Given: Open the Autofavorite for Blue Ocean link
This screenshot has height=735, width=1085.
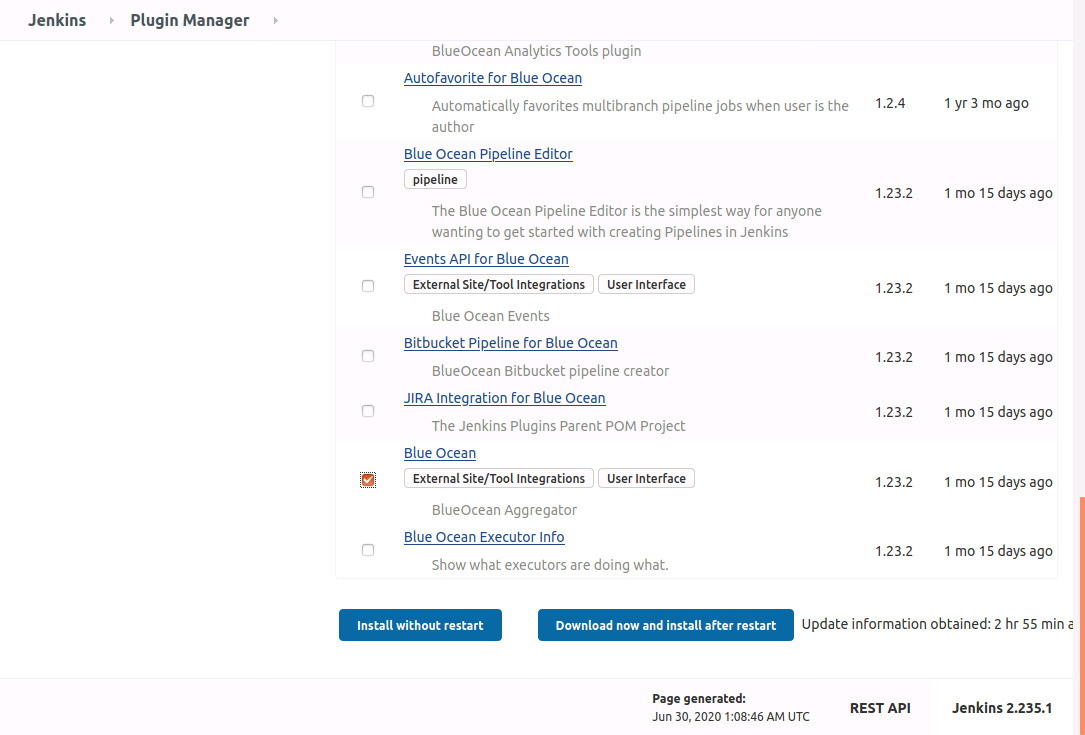Looking at the screenshot, I should (x=492, y=78).
